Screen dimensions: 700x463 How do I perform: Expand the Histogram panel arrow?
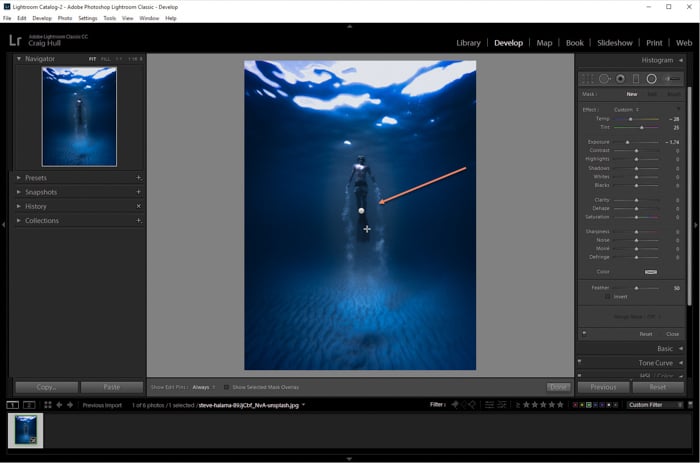[x=681, y=60]
